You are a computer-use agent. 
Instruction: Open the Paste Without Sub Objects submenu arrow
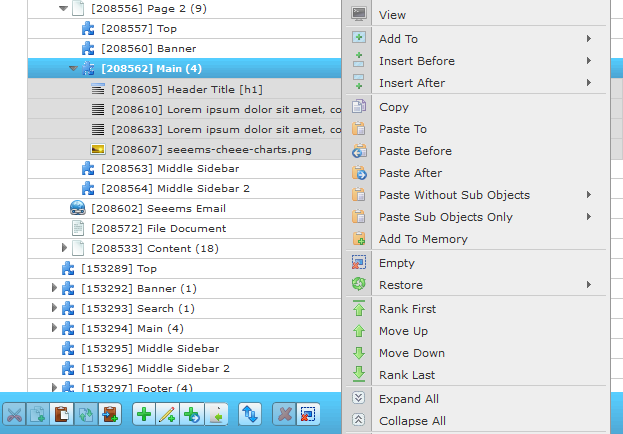coord(589,195)
